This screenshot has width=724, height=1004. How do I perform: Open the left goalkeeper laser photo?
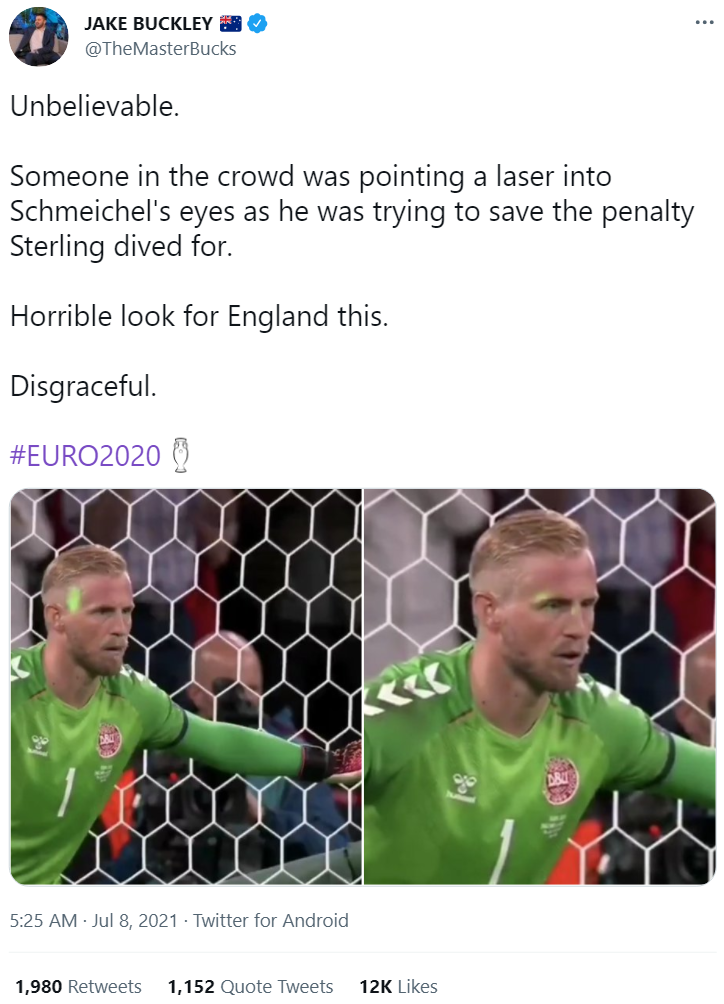coord(186,686)
